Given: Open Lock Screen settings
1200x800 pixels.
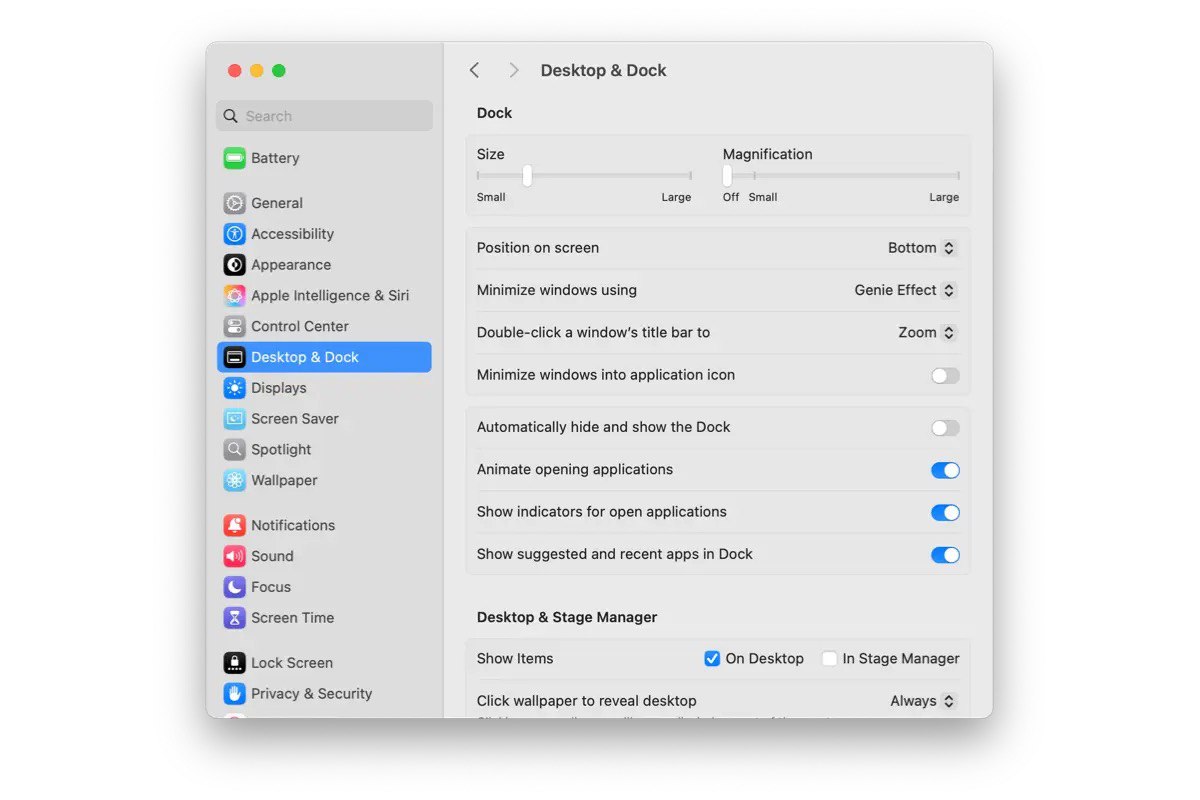Looking at the screenshot, I should tap(324, 663).
